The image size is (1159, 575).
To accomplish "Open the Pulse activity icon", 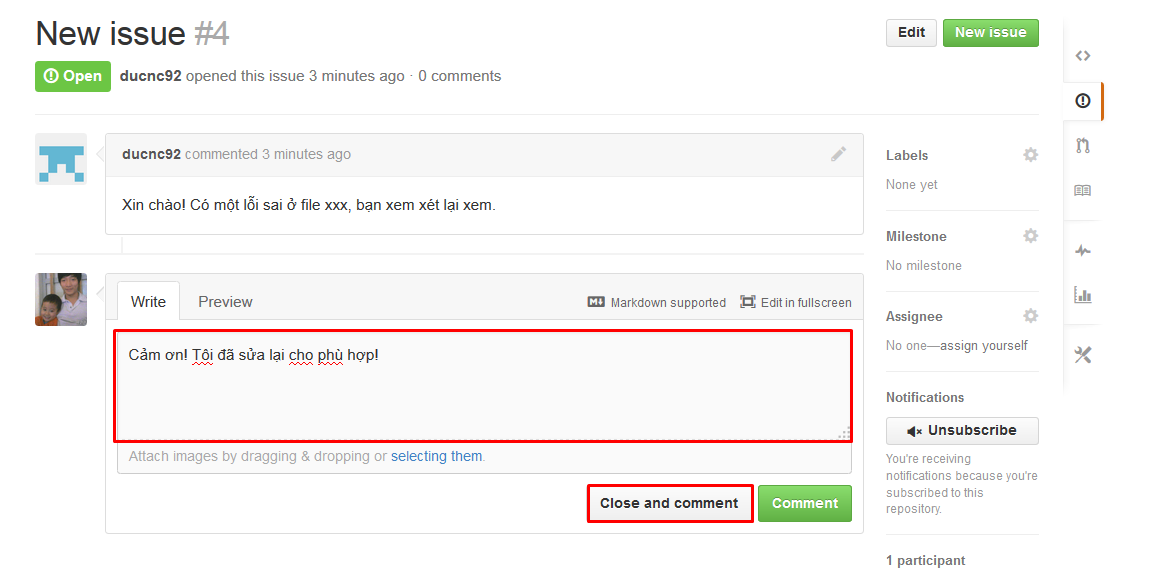I will pyautogui.click(x=1082, y=251).
